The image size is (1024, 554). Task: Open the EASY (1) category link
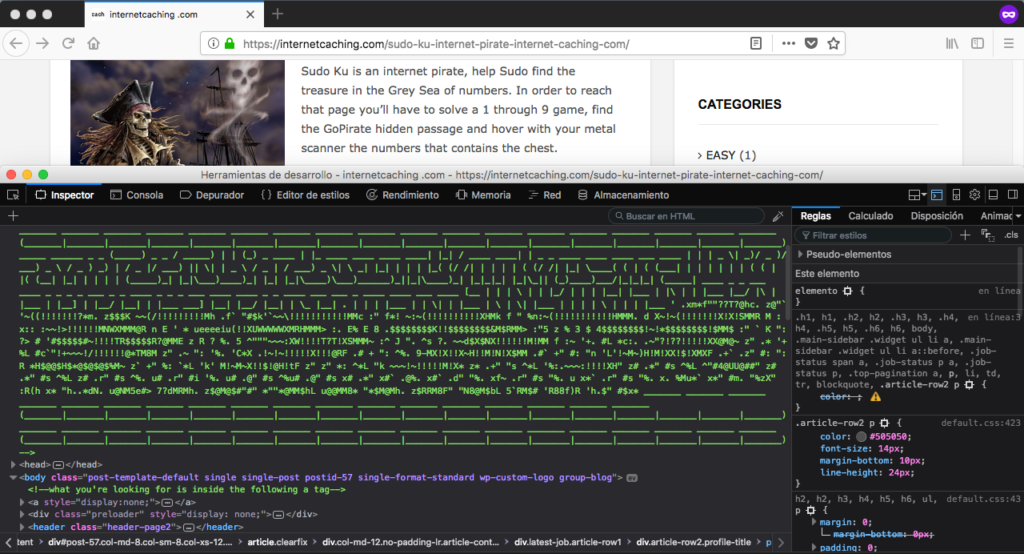coord(731,155)
